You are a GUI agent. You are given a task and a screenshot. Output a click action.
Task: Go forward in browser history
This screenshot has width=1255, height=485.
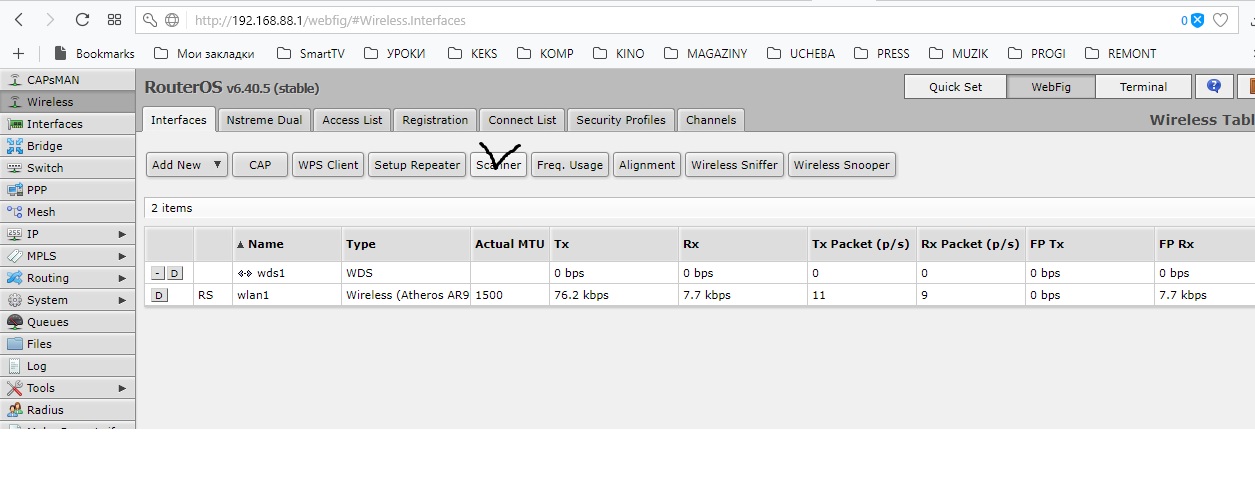(x=50, y=19)
